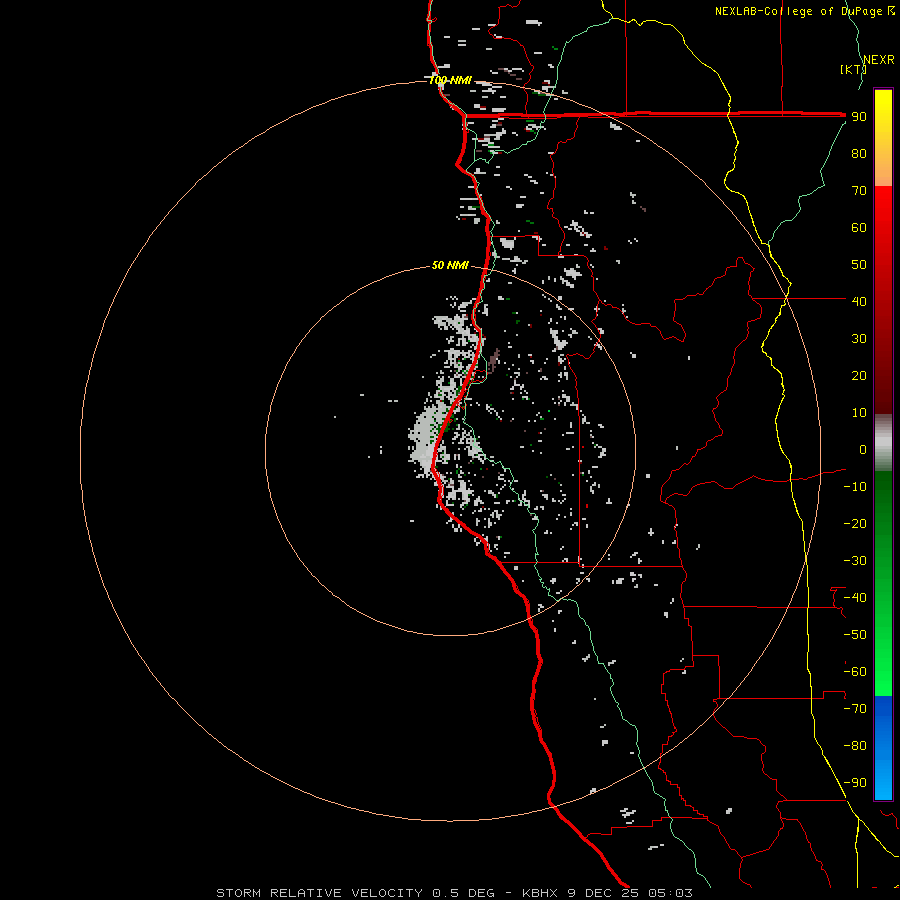
Task: Click the 100 NMI range ring label
Action: pos(451,80)
